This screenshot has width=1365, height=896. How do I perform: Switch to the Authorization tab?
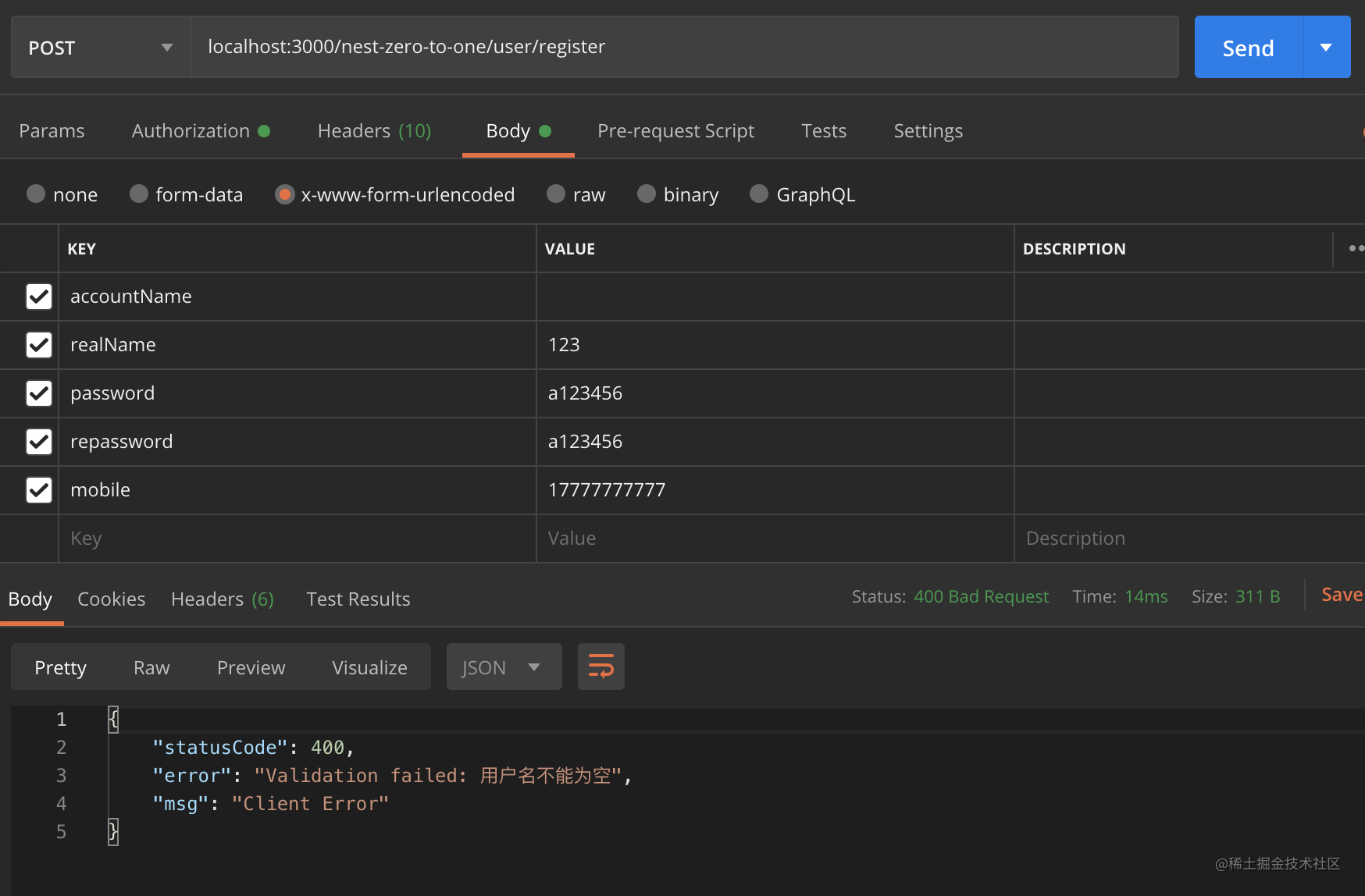click(x=201, y=130)
